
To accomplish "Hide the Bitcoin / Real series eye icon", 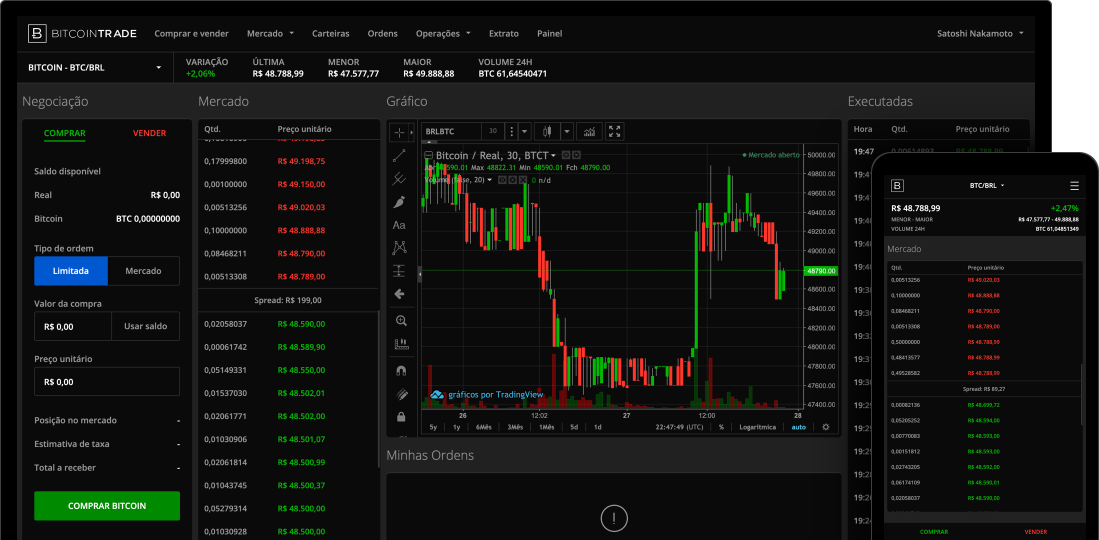I will 567,155.
